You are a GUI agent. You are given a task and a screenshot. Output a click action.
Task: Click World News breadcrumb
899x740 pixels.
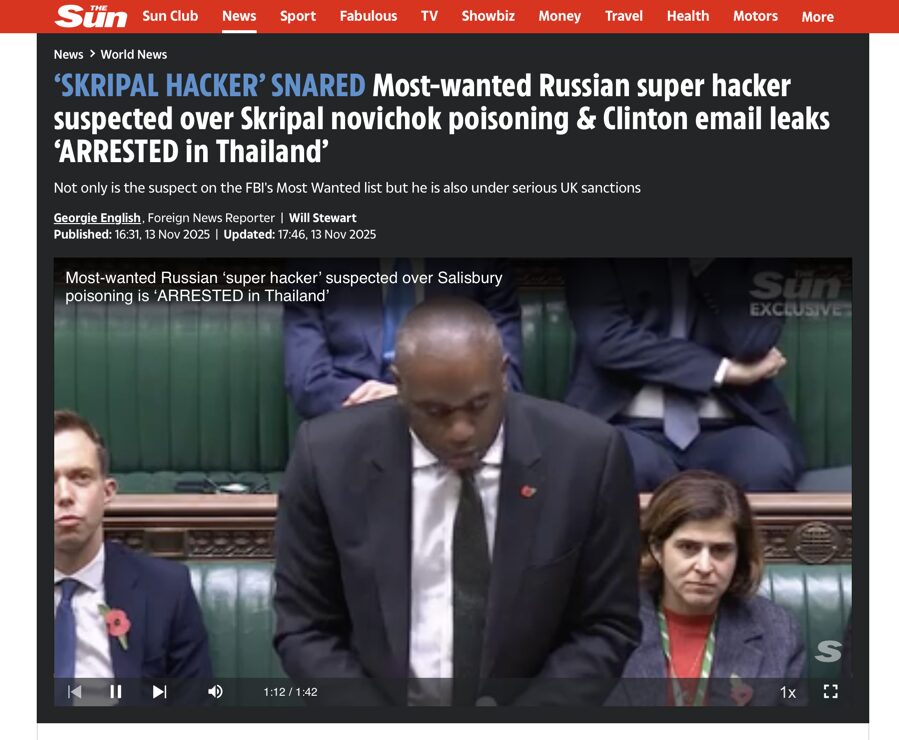[134, 54]
